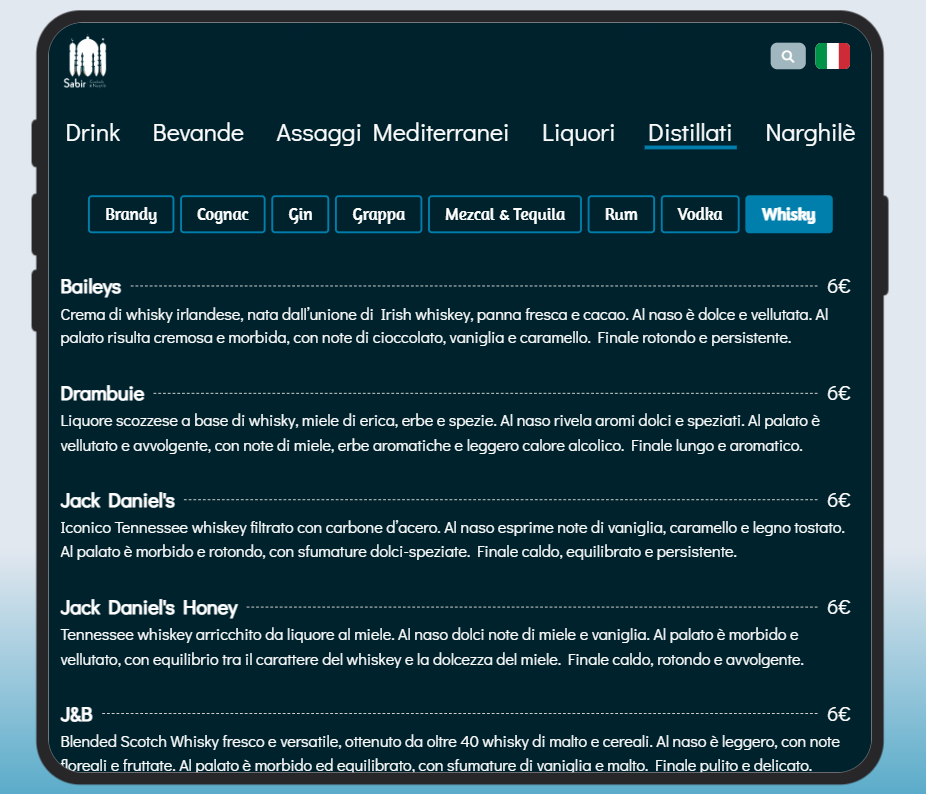Image resolution: width=926 pixels, height=794 pixels.
Task: Switch to the Bevande section
Action: click(198, 133)
